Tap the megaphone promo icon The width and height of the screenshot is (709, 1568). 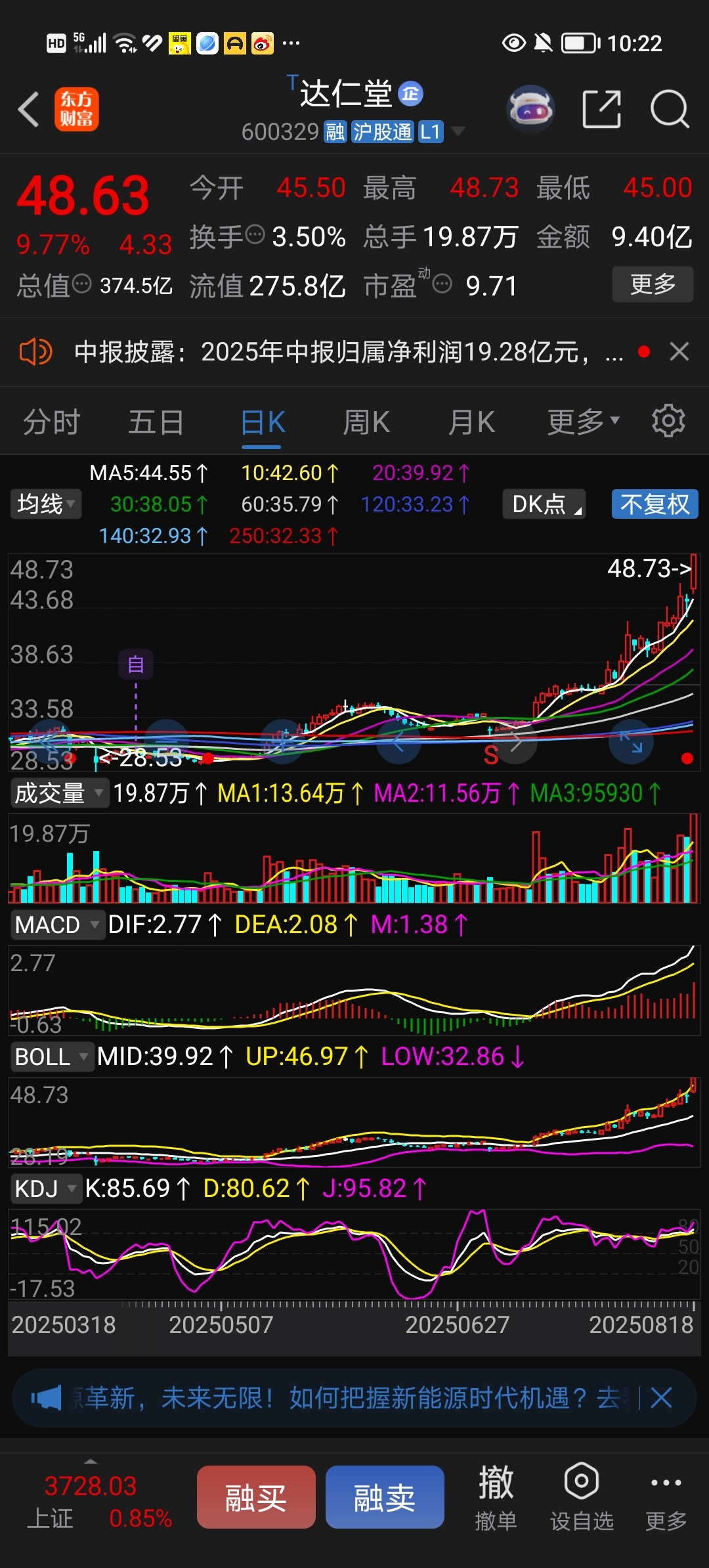click(x=47, y=1398)
